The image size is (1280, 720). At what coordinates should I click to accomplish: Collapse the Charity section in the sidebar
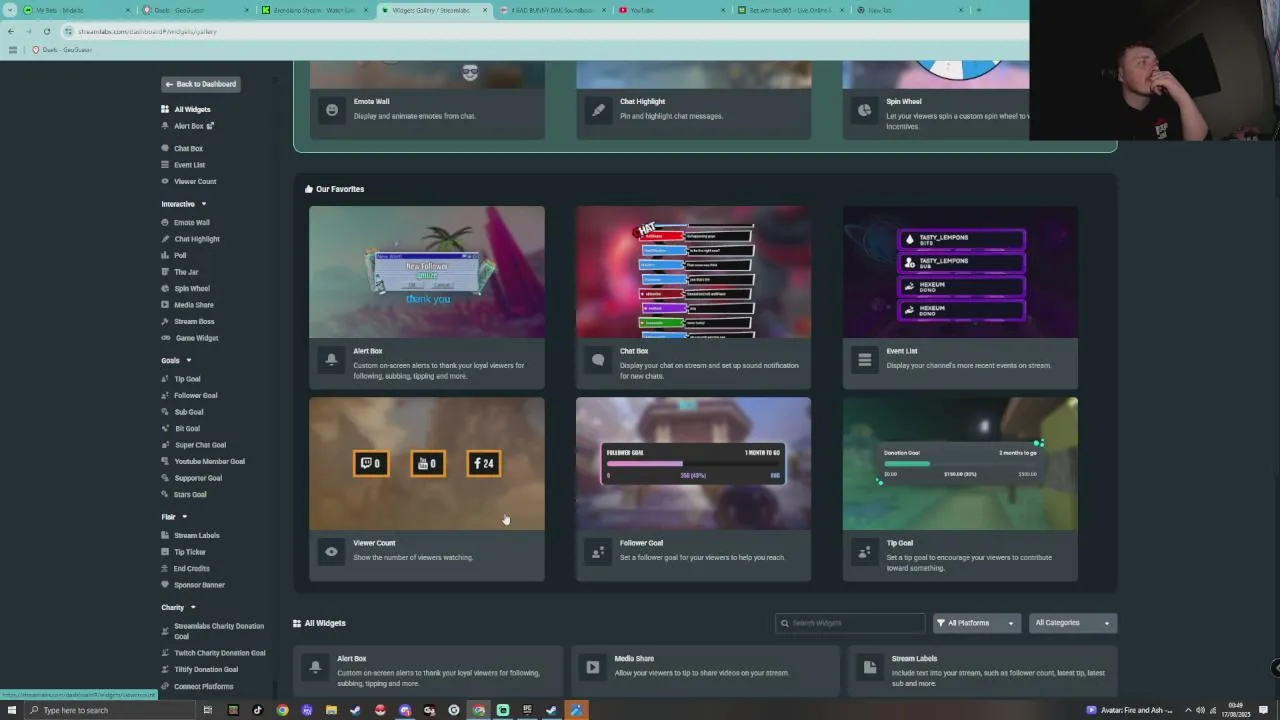pos(193,607)
